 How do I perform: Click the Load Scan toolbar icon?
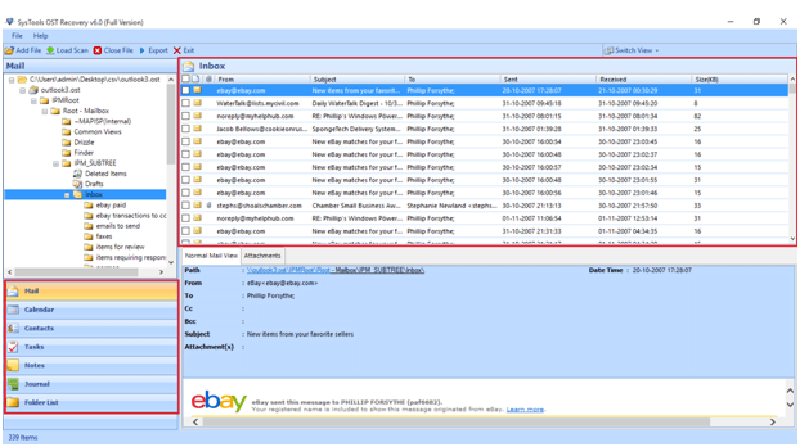(50, 50)
